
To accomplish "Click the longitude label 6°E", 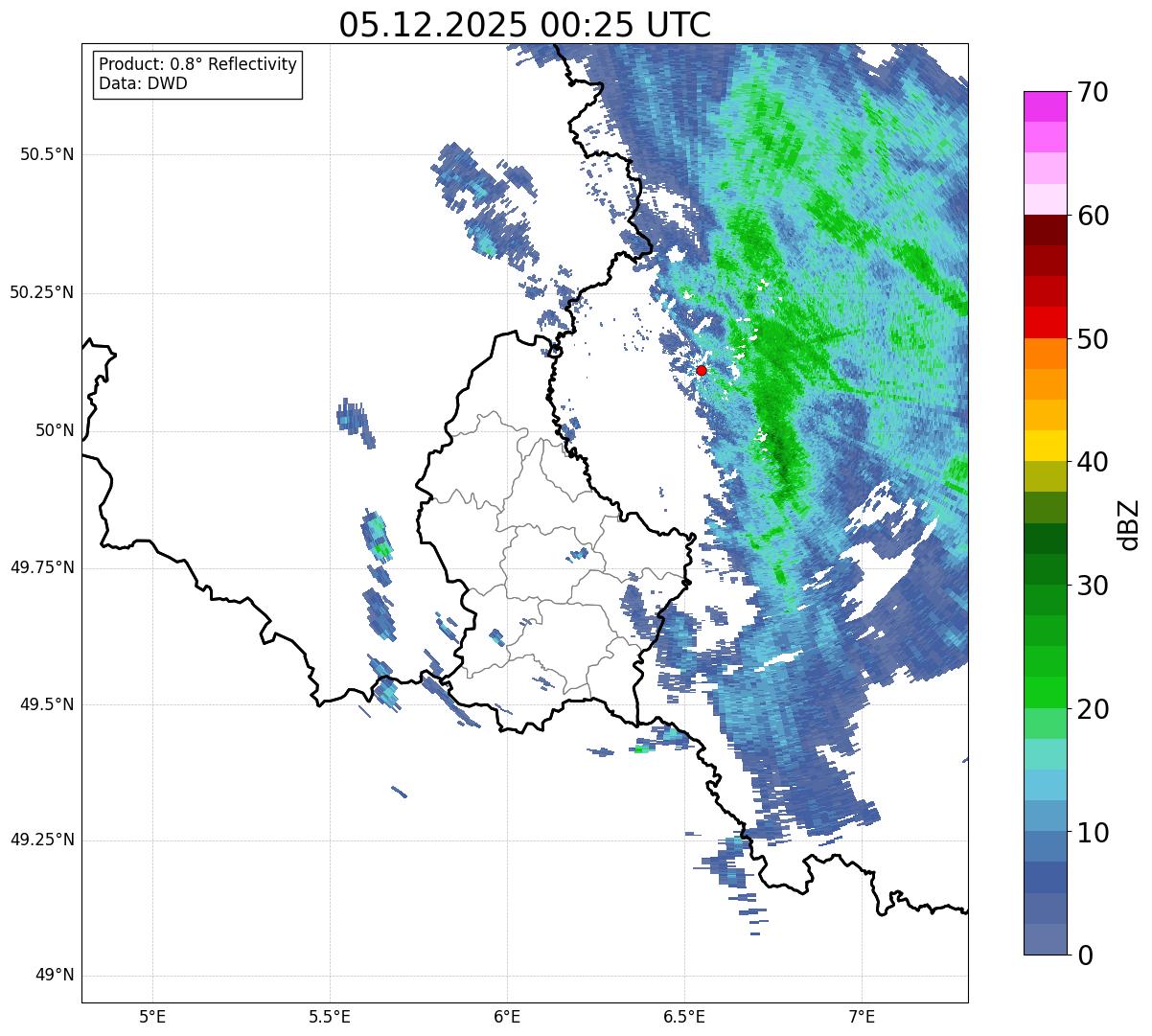I will pos(507,1016).
